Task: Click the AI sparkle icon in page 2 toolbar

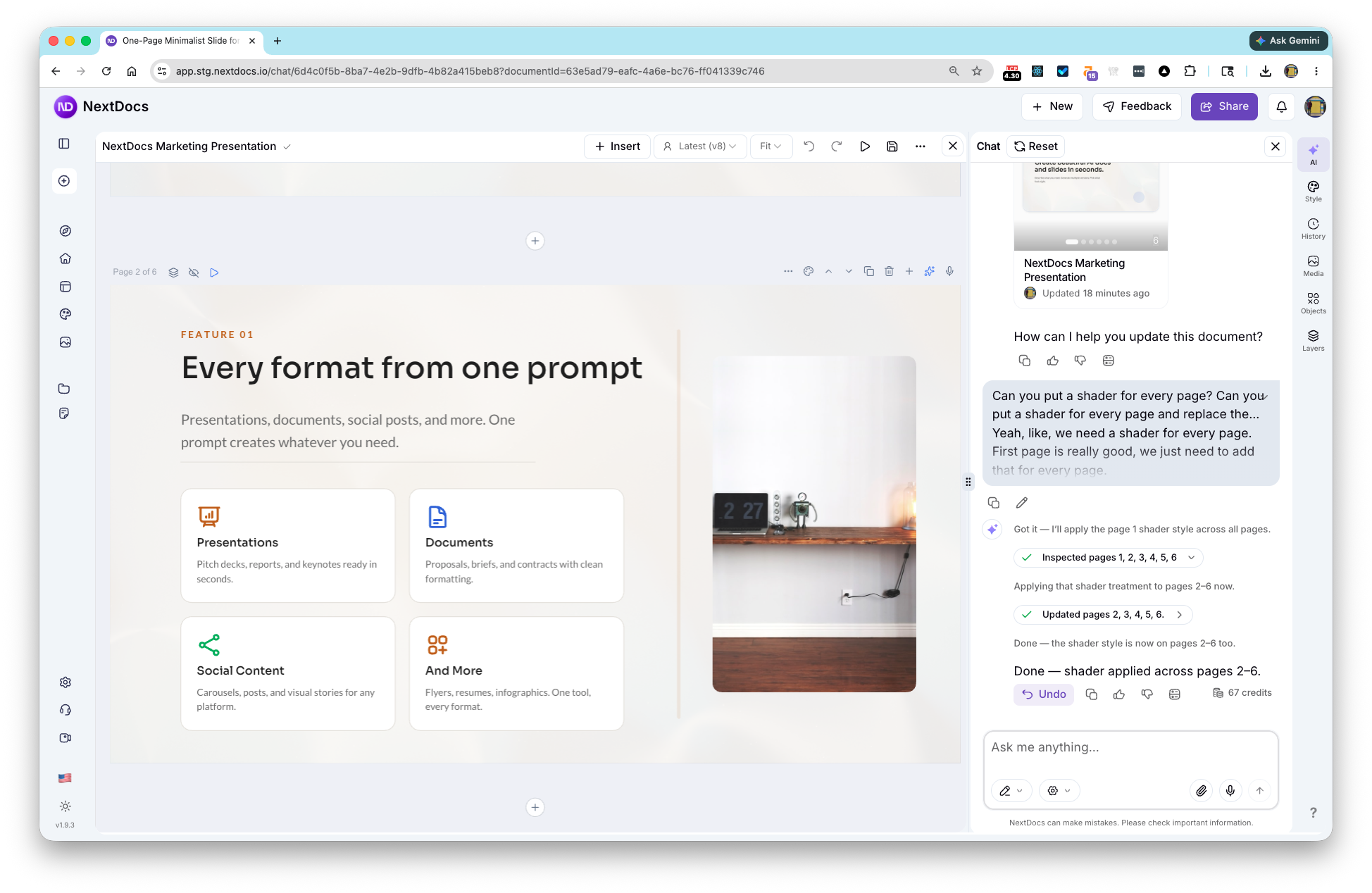Action: 930,272
